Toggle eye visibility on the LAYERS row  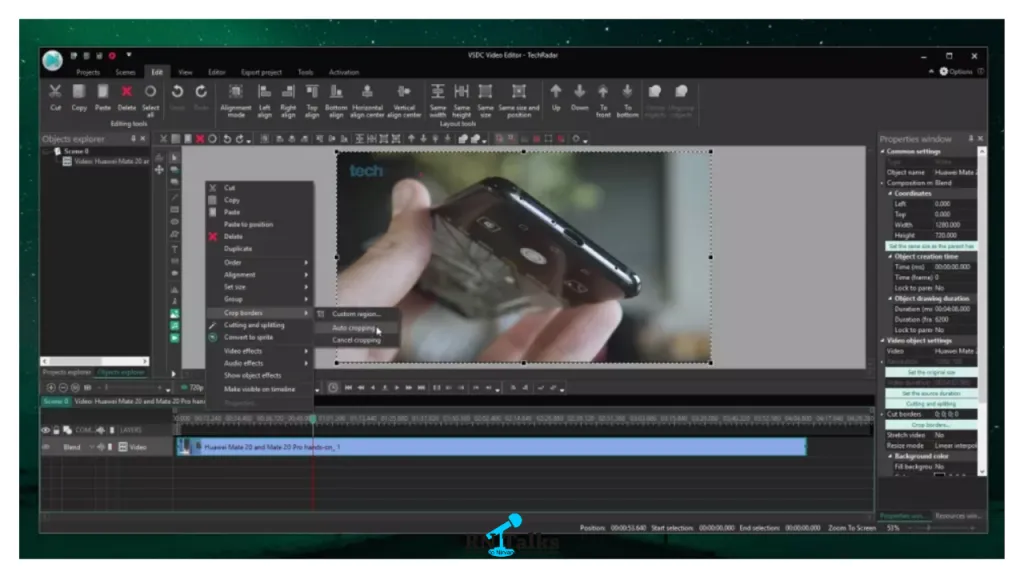(x=46, y=430)
